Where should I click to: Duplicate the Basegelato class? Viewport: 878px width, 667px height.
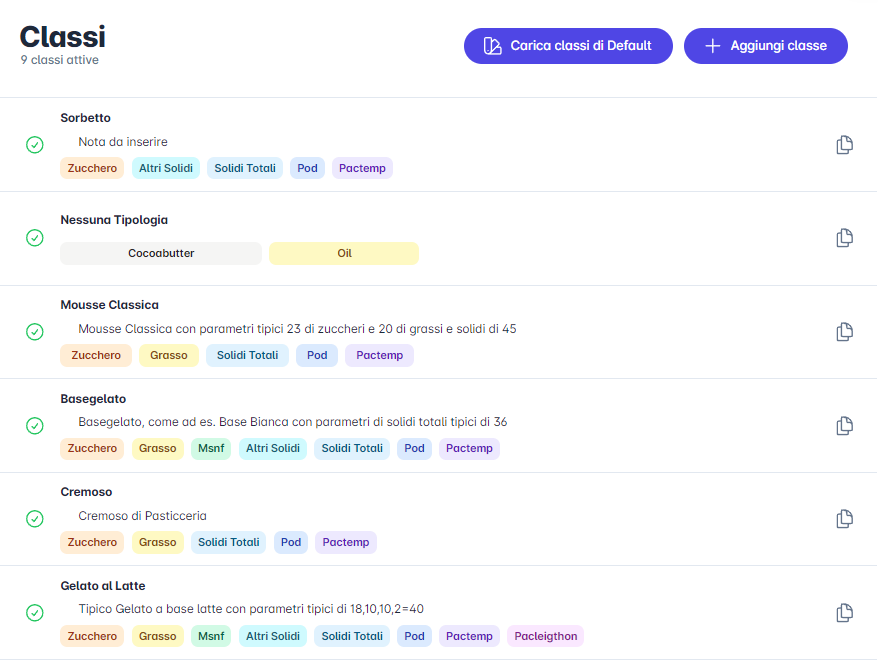click(x=844, y=426)
